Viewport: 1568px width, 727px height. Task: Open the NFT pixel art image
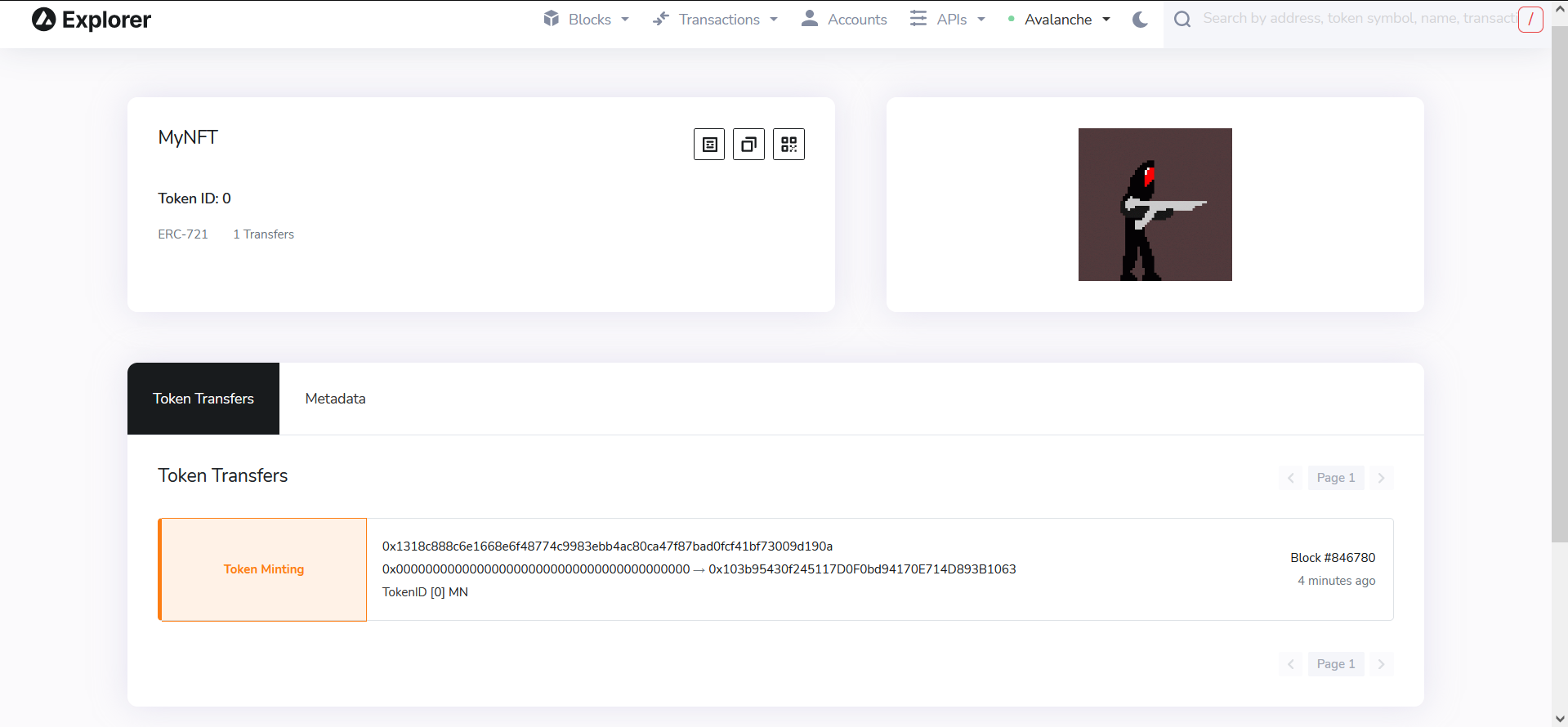(x=1155, y=204)
